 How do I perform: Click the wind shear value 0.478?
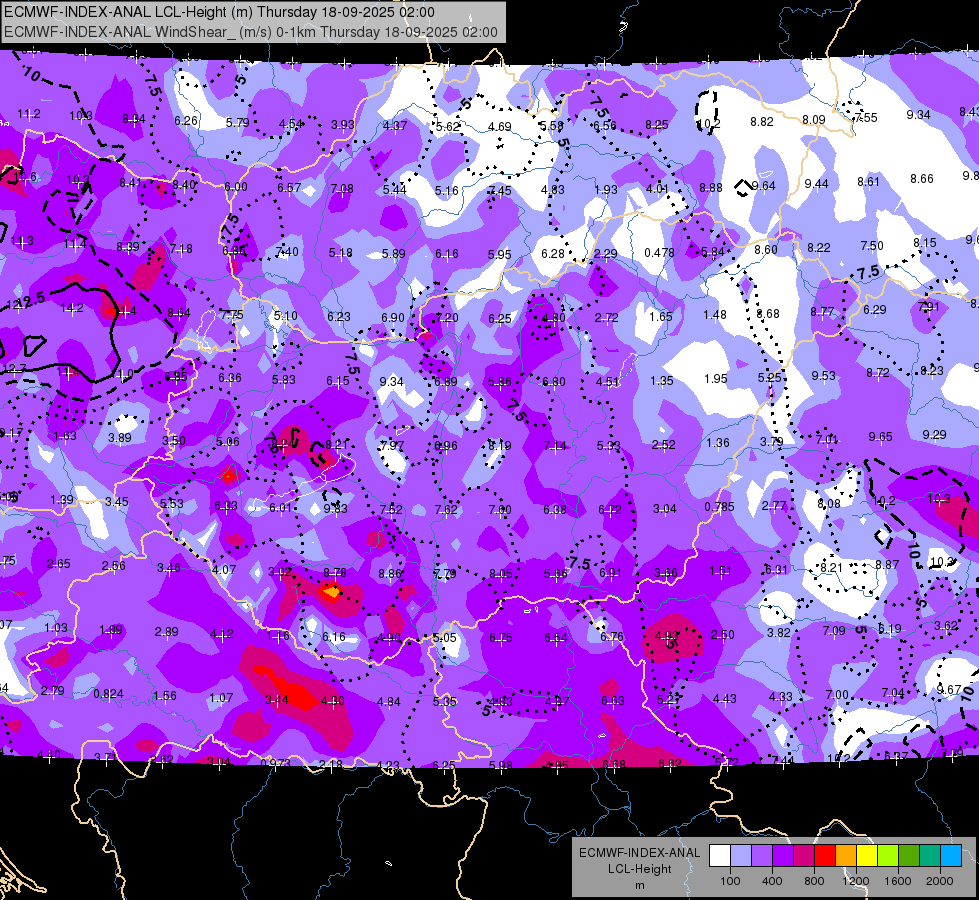(659, 252)
